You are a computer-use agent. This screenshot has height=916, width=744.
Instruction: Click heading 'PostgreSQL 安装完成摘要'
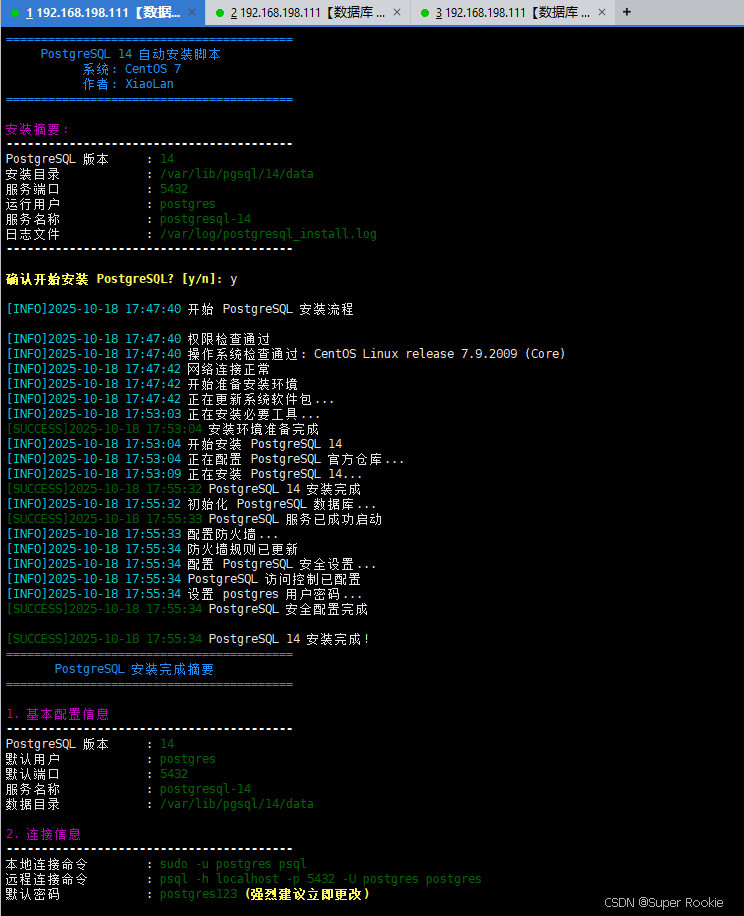point(134,669)
